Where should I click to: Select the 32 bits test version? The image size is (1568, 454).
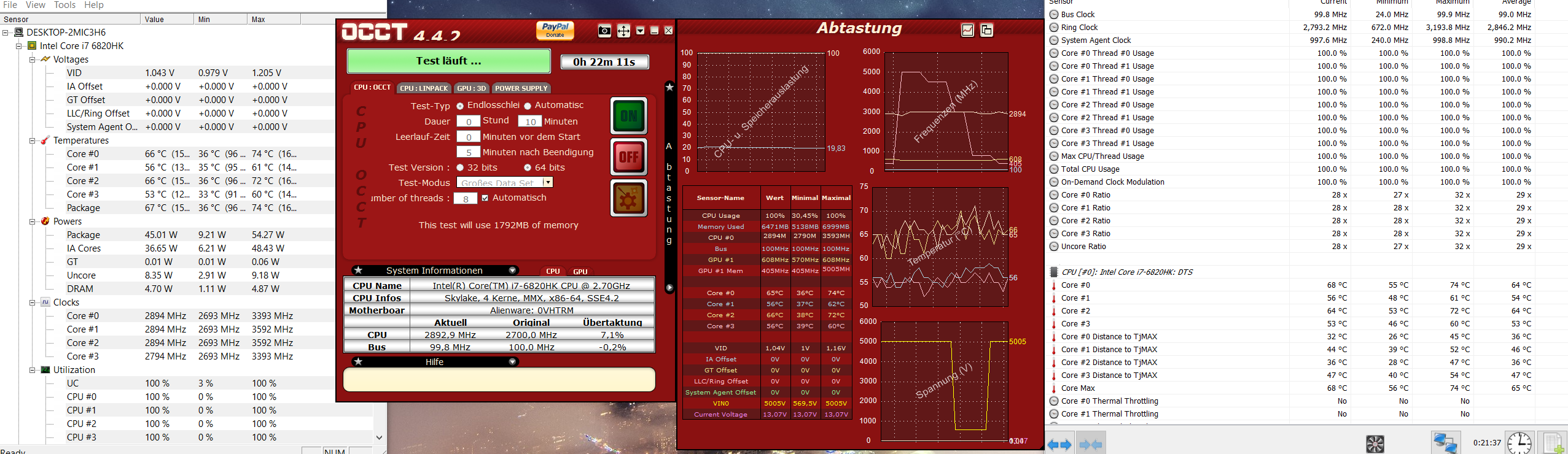point(459,167)
